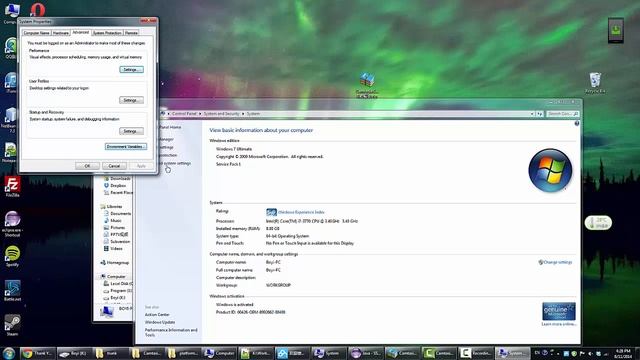This screenshot has width=640, height=360.
Task: Click the Windows Experience Index rating badge
Action: pyautogui.click(x=271, y=212)
